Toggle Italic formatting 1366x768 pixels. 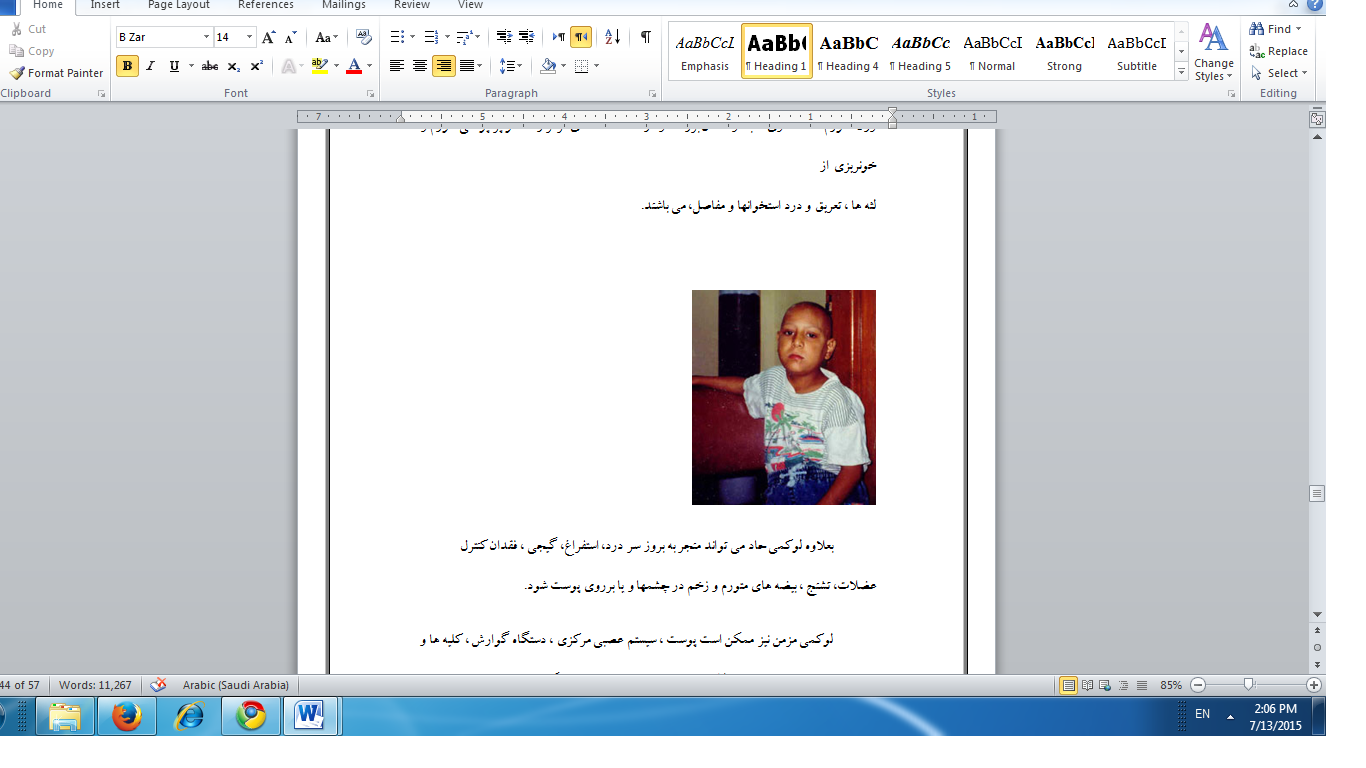151,66
